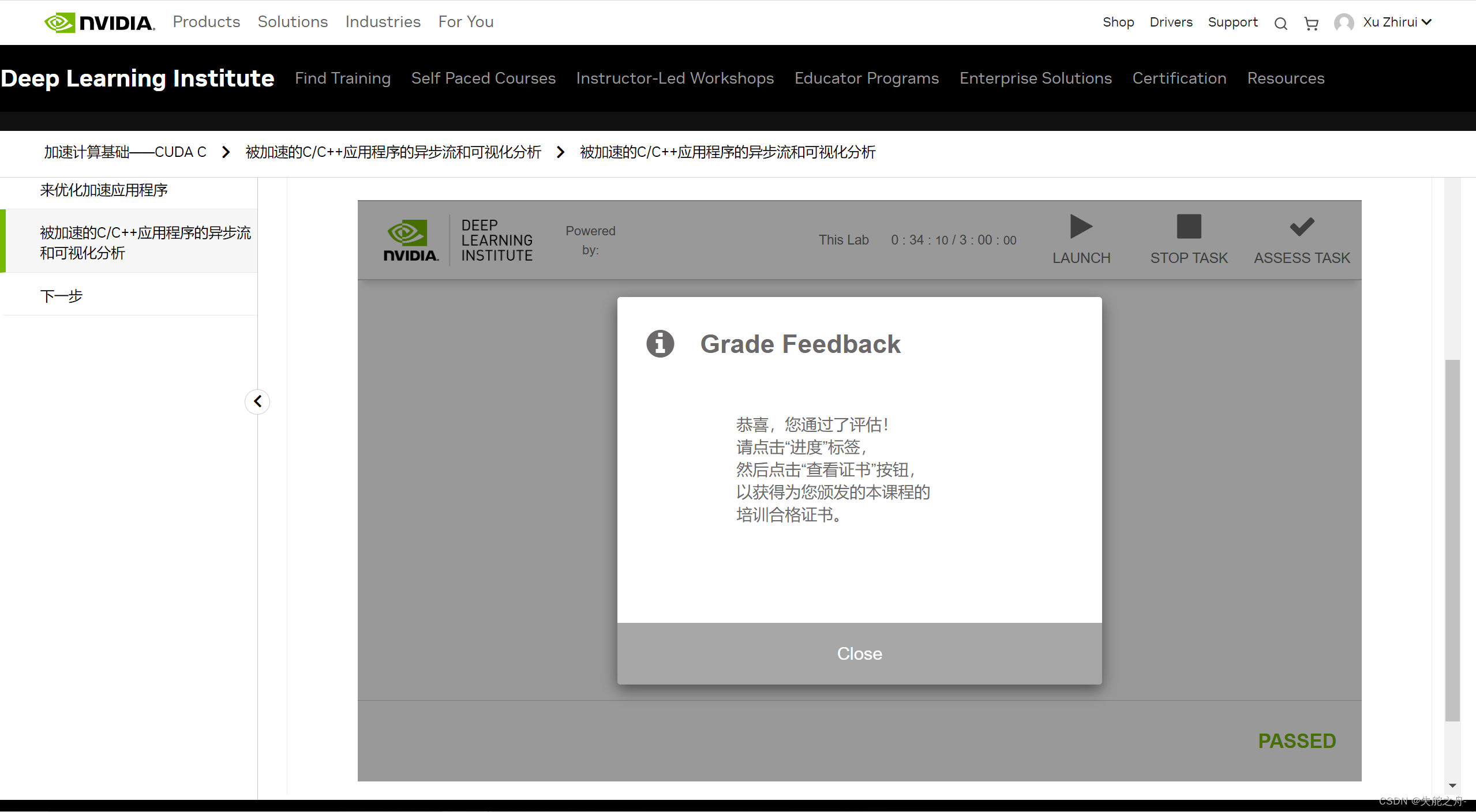Click the ASSESS TASK checkmark icon

pos(1302,227)
